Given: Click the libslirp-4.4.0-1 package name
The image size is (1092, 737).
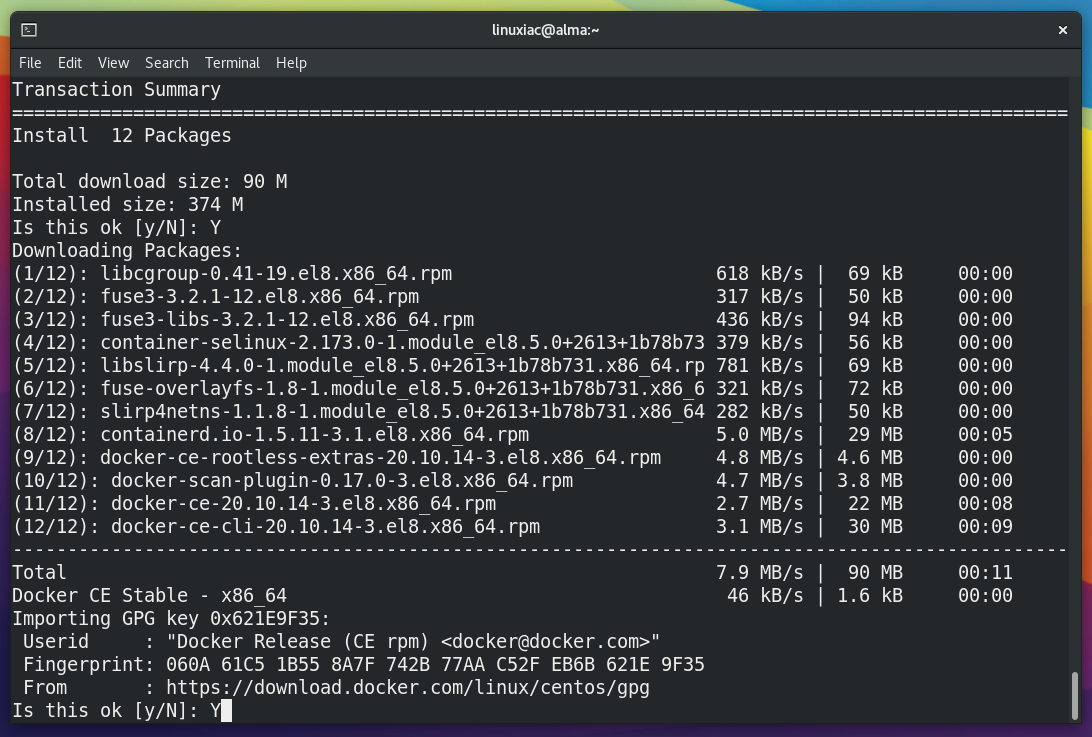Looking at the screenshot, I should coord(403,366).
